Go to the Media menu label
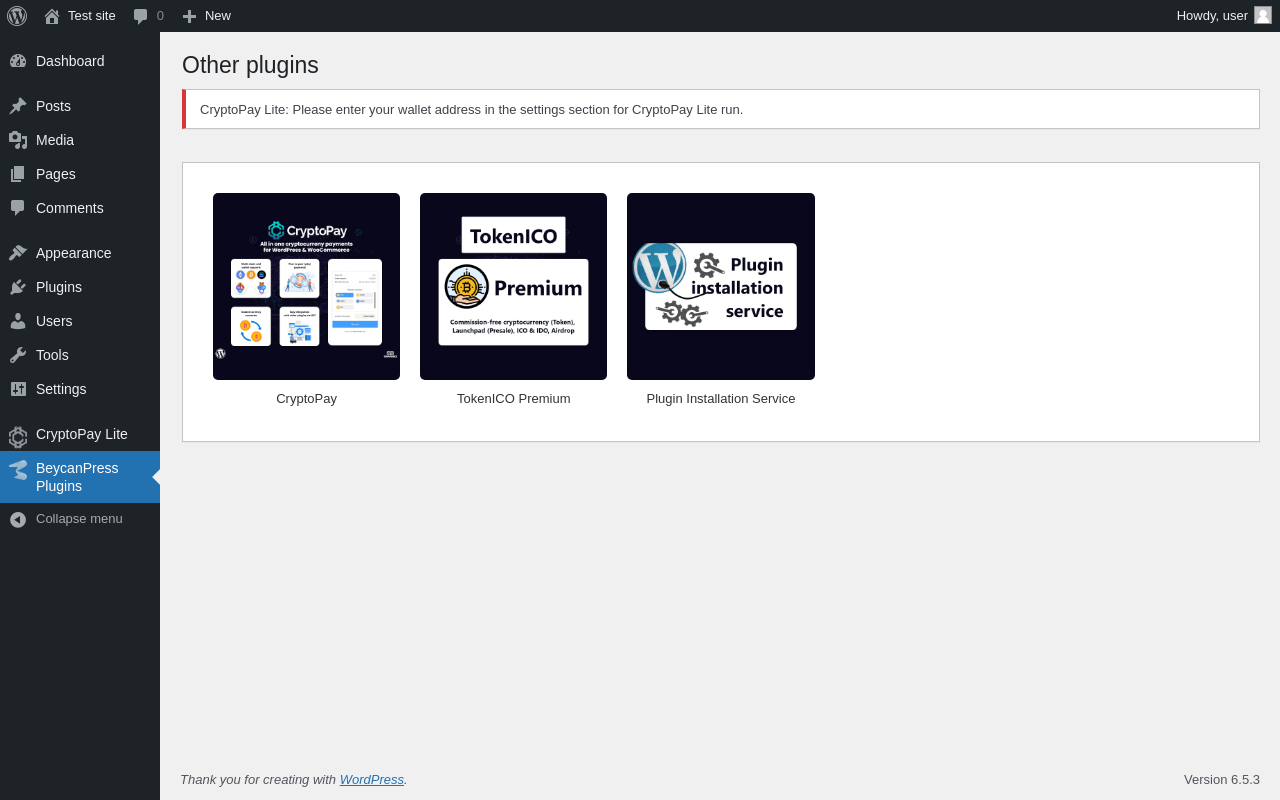1280x800 pixels. [x=55, y=140]
